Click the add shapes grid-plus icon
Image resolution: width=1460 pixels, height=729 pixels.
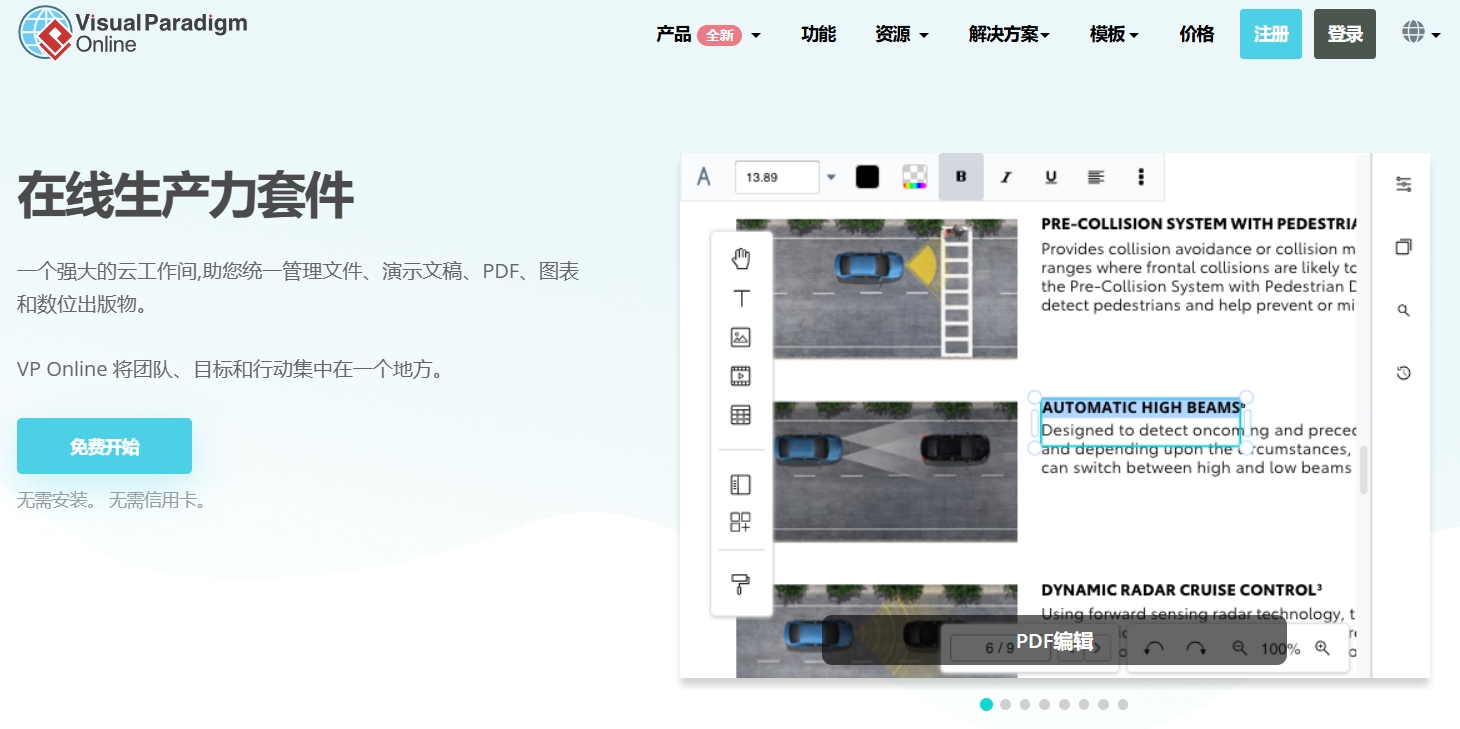click(741, 522)
